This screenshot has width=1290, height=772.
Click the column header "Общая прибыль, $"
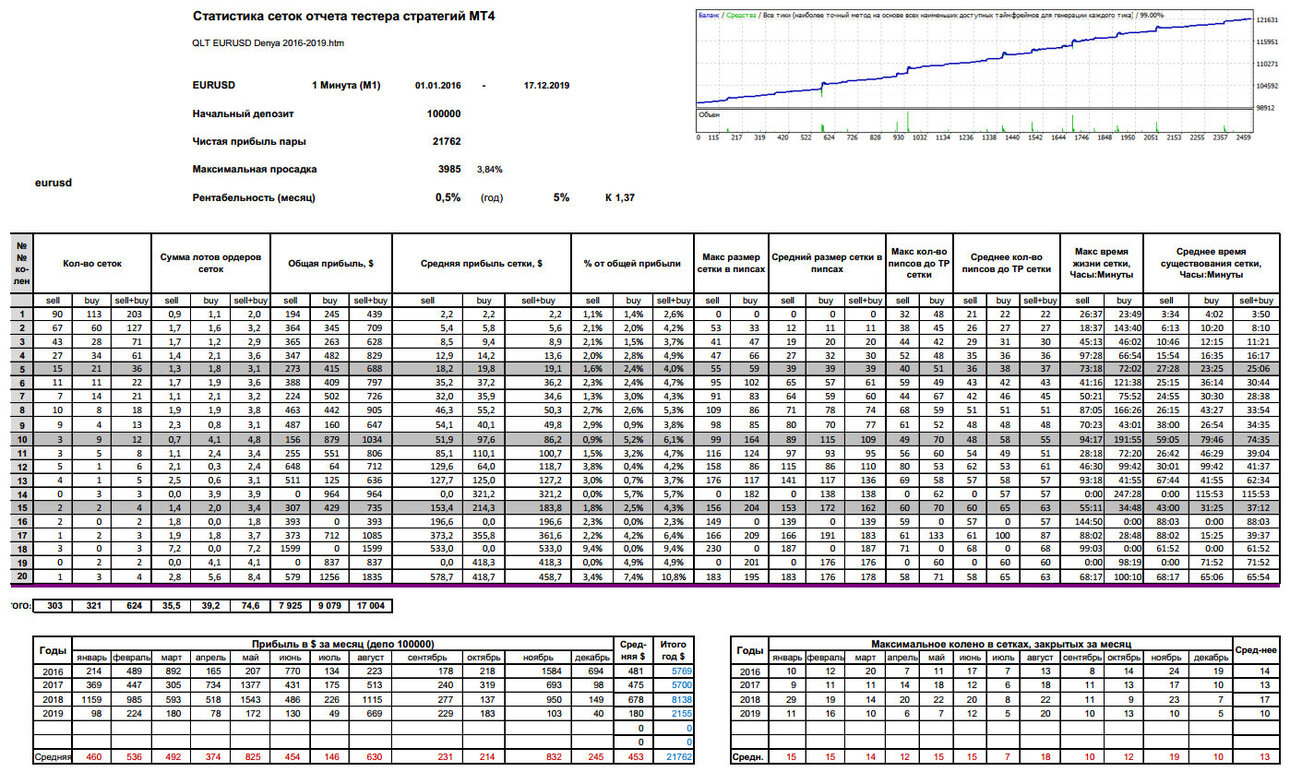coord(332,264)
